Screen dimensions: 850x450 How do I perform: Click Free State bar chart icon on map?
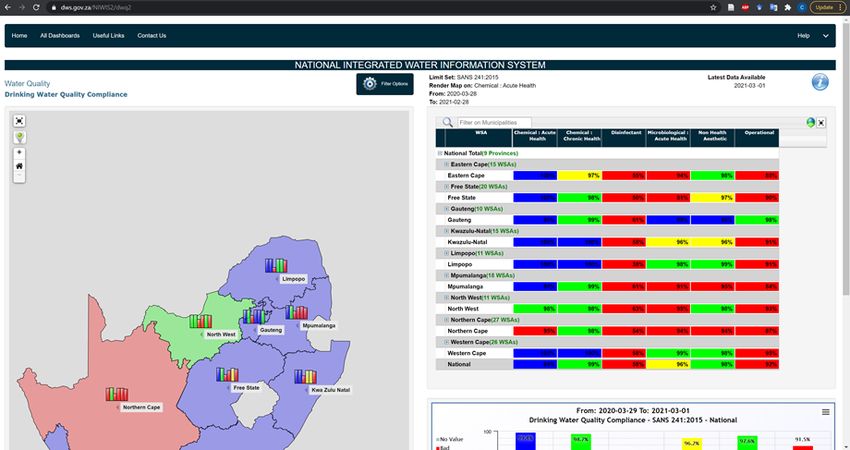227,375
